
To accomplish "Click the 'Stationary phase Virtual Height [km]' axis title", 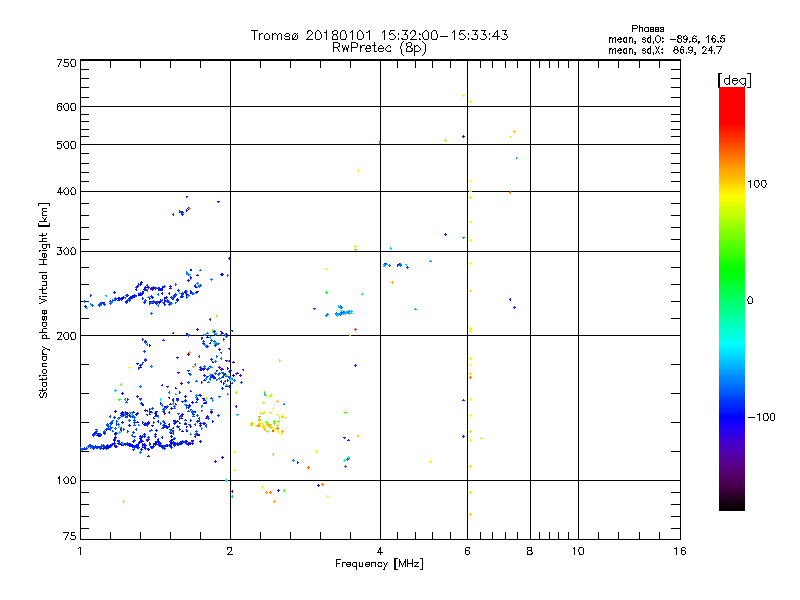I will [x=44, y=301].
